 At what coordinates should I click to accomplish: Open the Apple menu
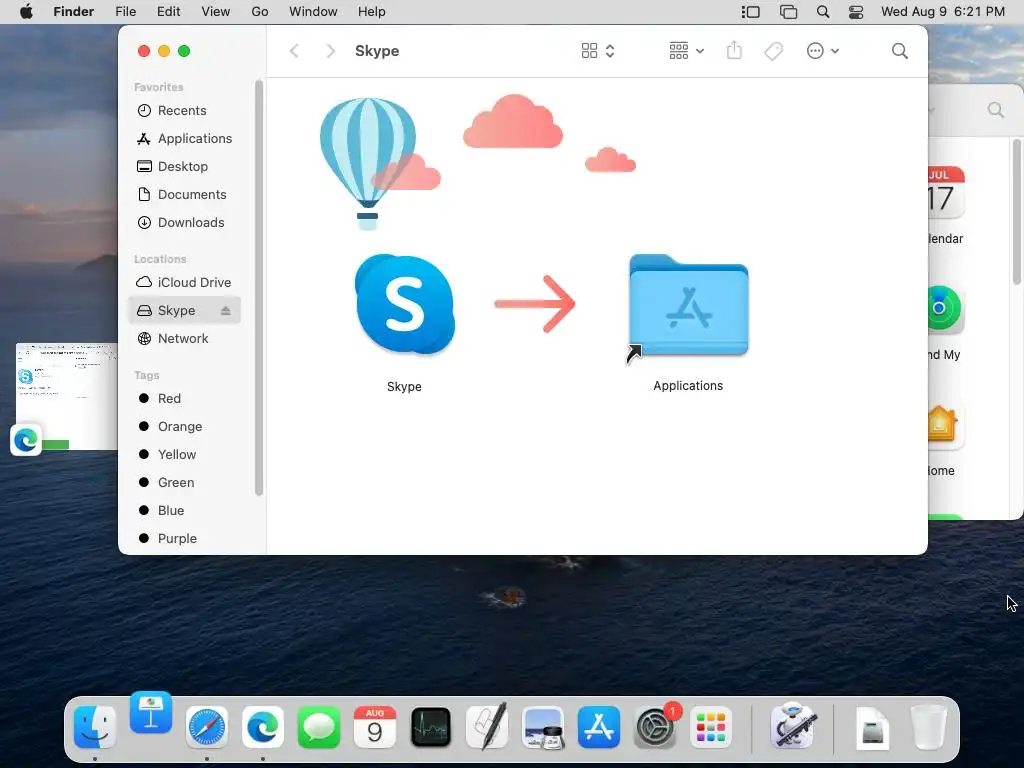tap(26, 12)
